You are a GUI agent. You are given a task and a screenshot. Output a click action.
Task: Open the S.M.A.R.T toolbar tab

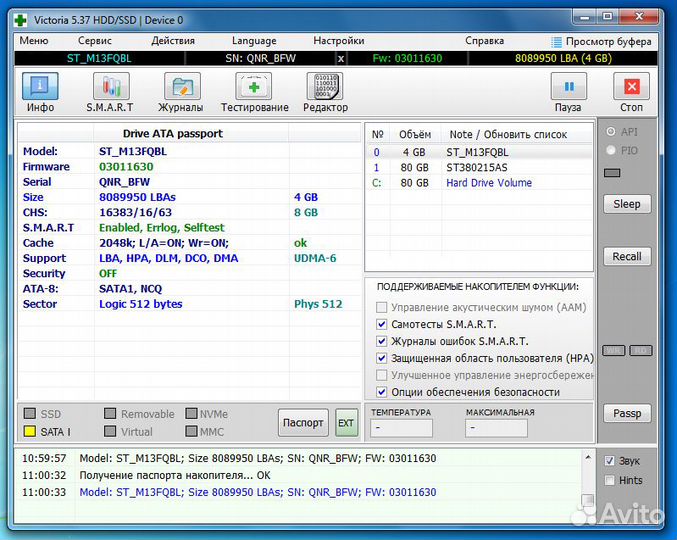pos(111,92)
